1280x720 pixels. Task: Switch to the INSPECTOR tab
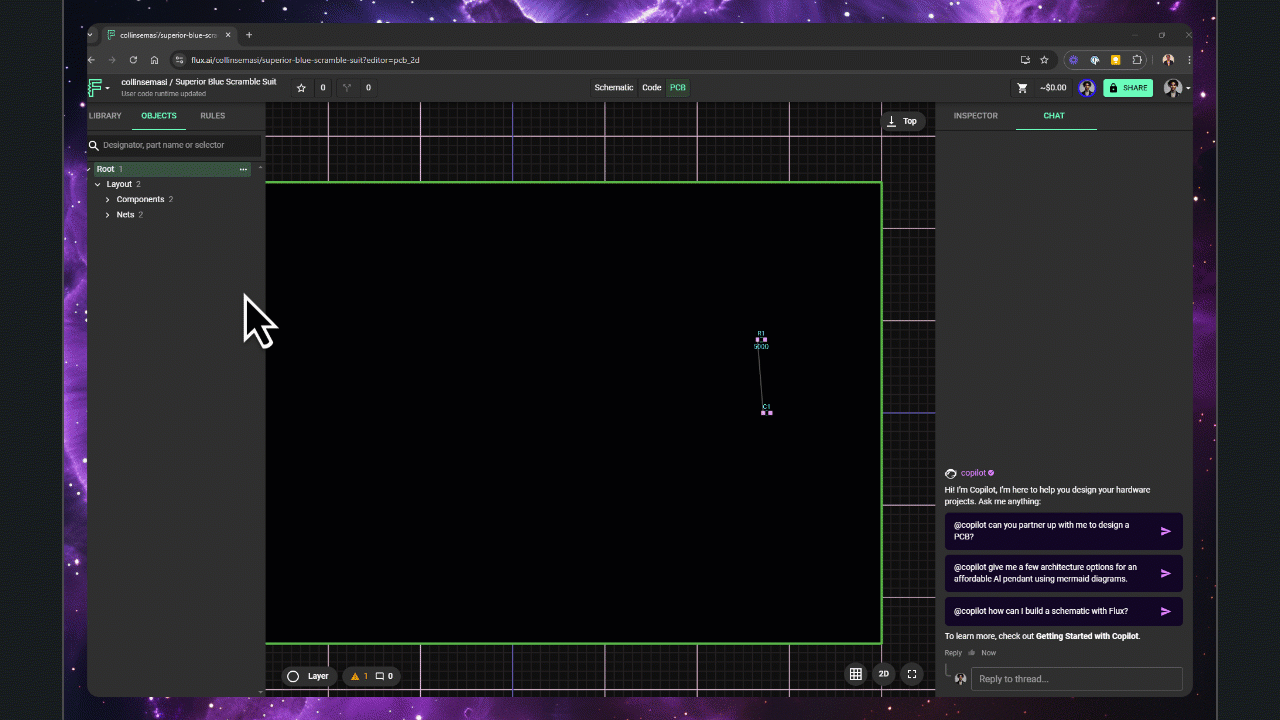tap(975, 116)
